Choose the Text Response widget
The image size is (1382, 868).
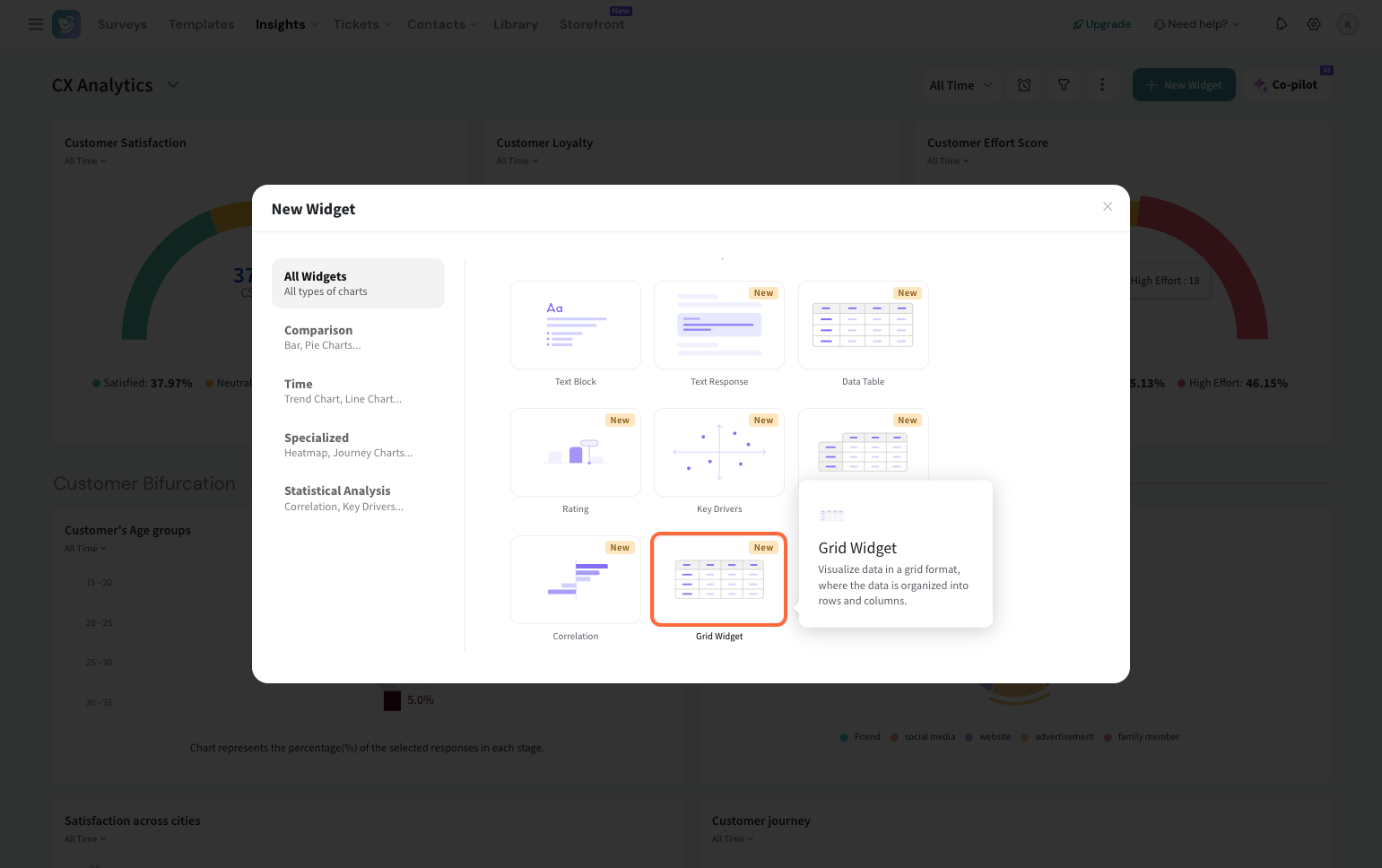(x=718, y=325)
